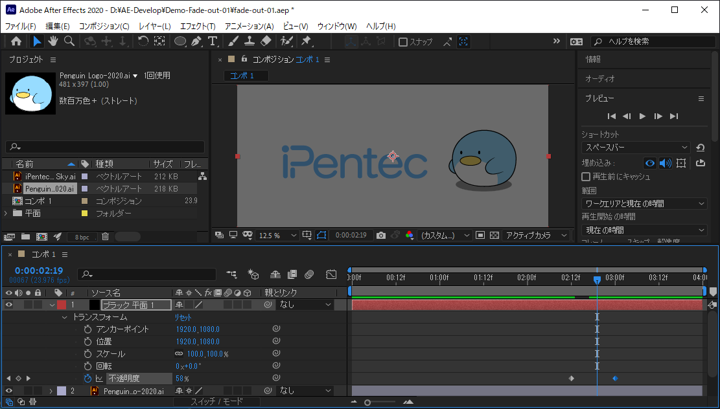Select the Ellipse shape tool
Image resolution: width=720 pixels, height=409 pixels.
[x=180, y=42]
